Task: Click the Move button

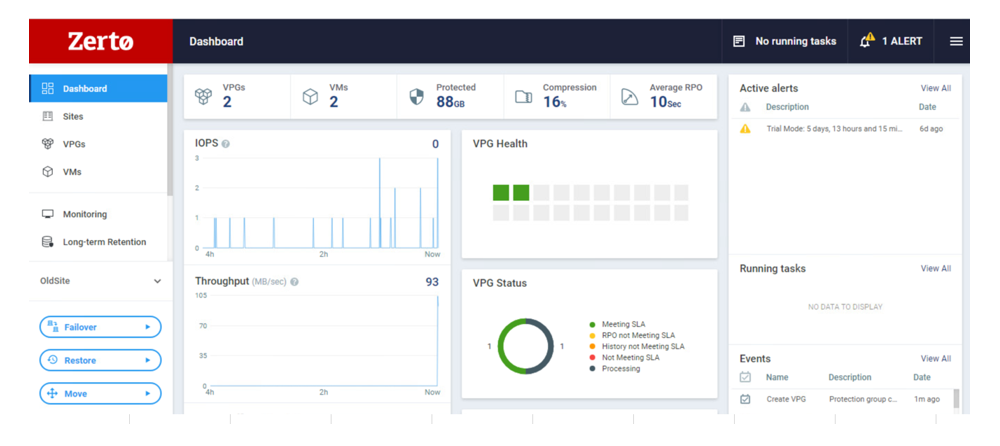Action: point(101,394)
